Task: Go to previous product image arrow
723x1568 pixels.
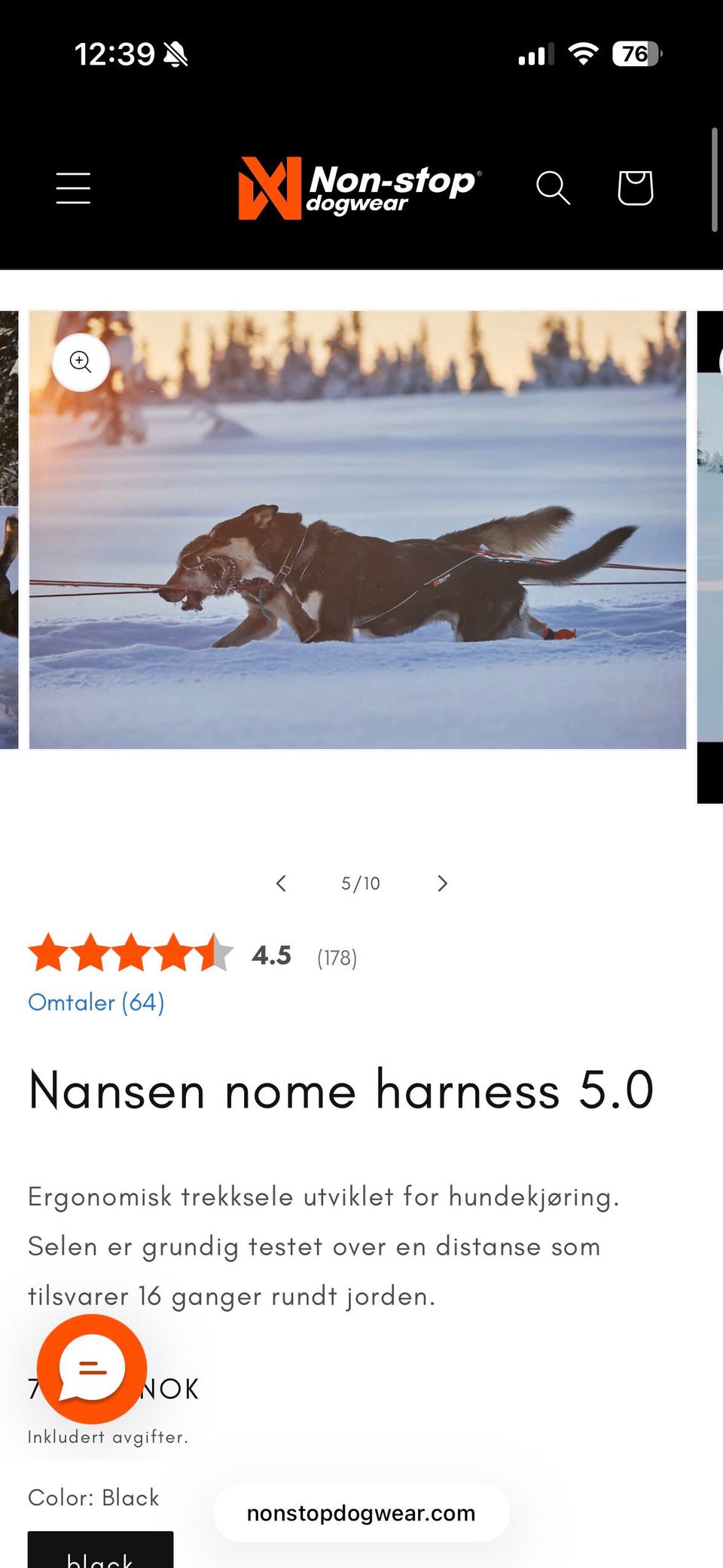Action: click(x=281, y=883)
